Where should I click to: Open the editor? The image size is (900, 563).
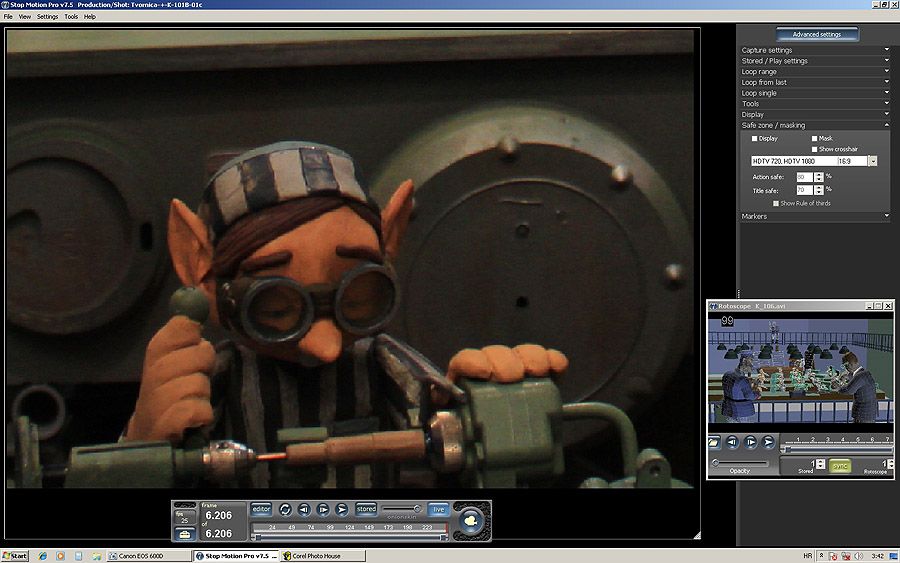pyautogui.click(x=261, y=509)
